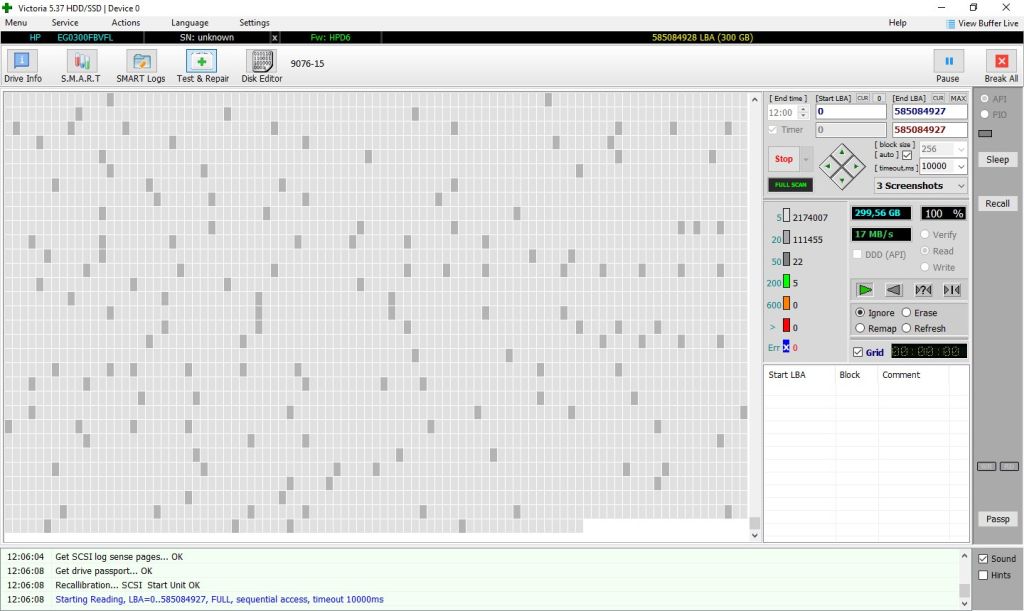Click the Sleep button
This screenshot has width=1024, height=611.
997,159
